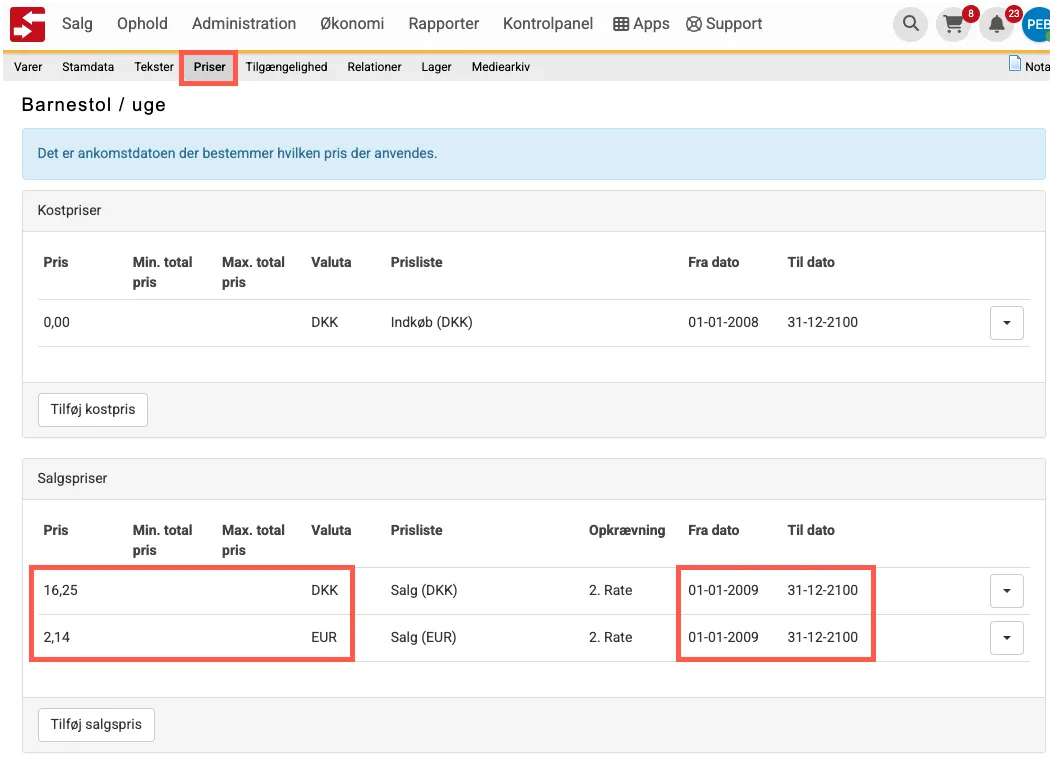Image resolution: width=1052 pixels, height=764 pixels.
Task: Open the shopping cart icon
Action: (x=953, y=24)
